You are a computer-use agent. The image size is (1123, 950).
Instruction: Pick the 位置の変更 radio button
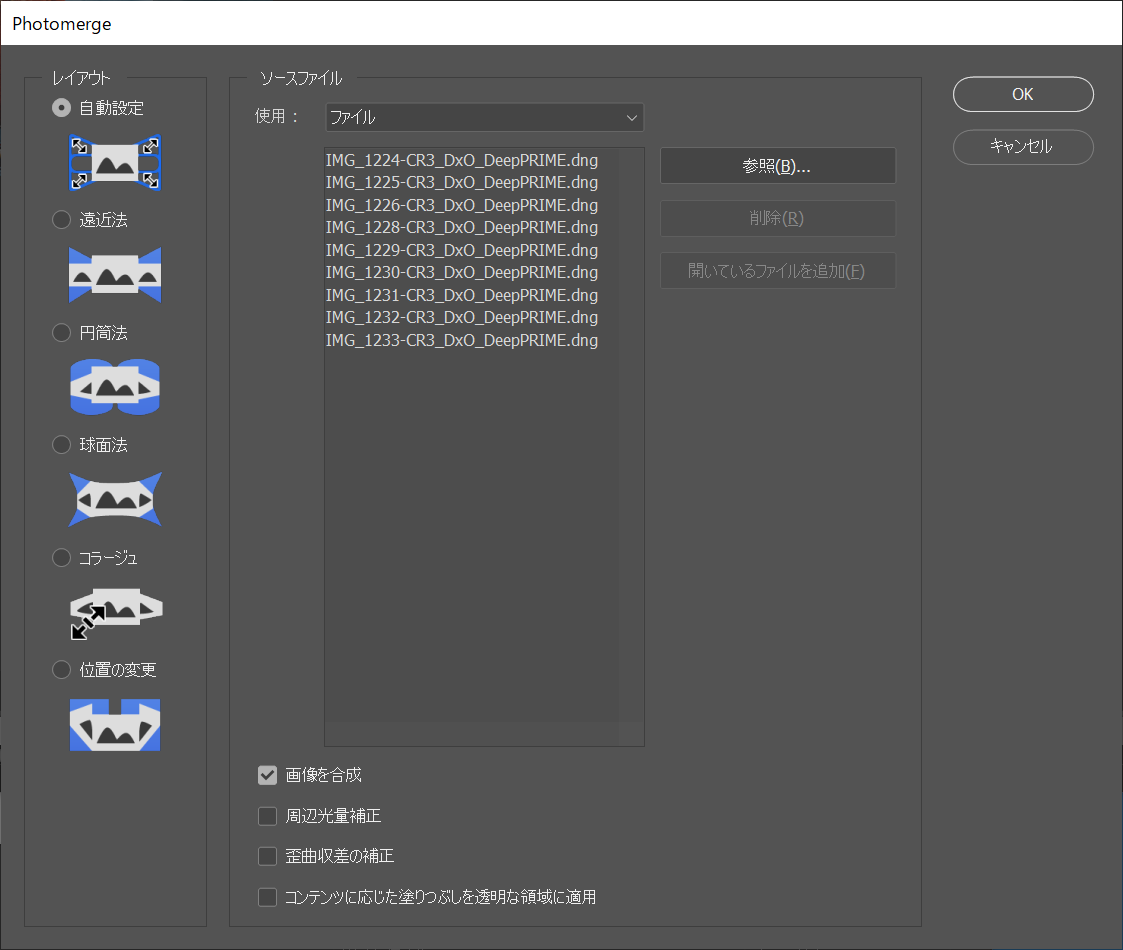(x=62, y=669)
